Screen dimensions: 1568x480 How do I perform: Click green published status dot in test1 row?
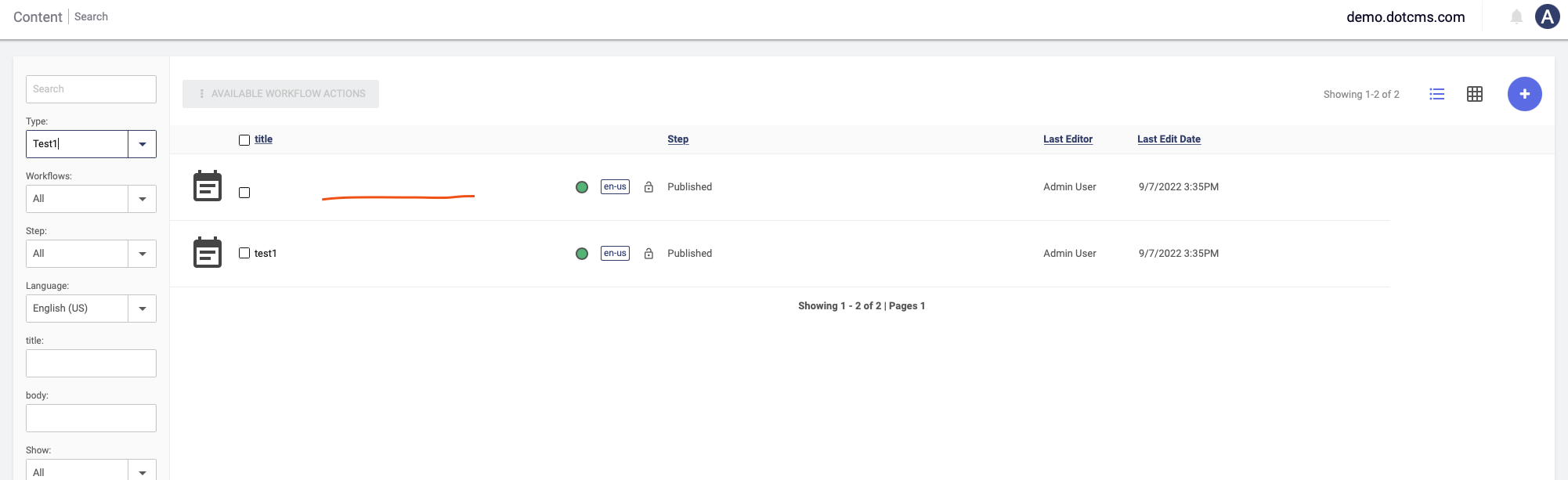582,254
